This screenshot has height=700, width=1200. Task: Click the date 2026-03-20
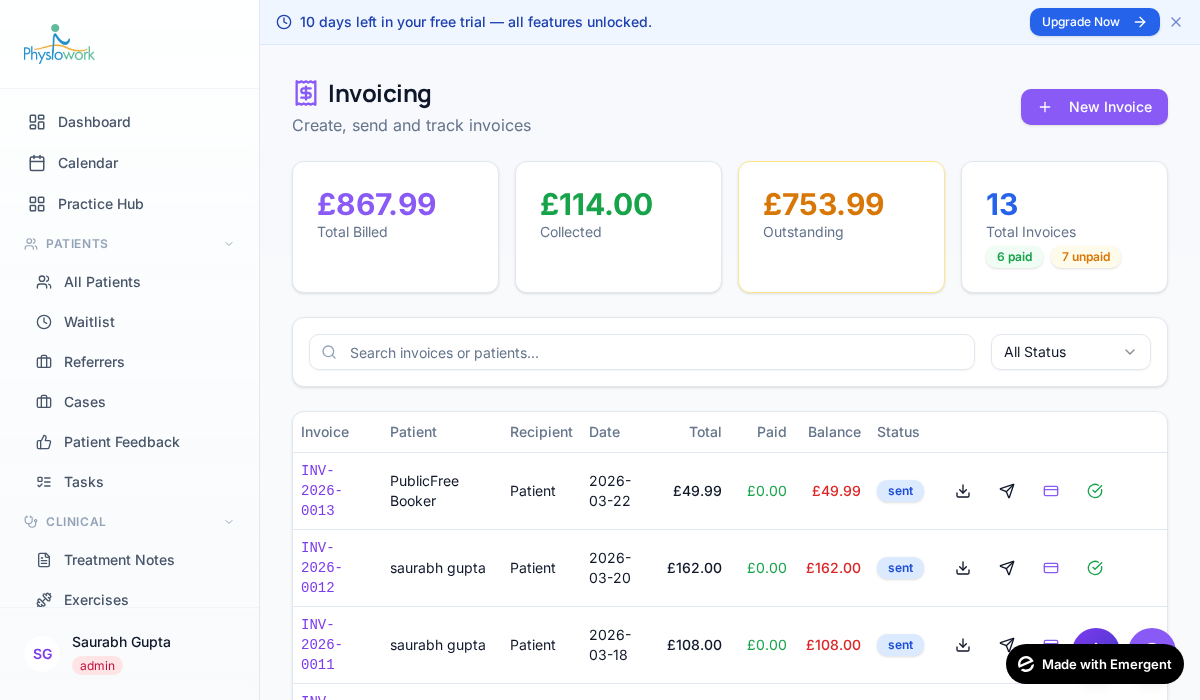click(x=610, y=568)
